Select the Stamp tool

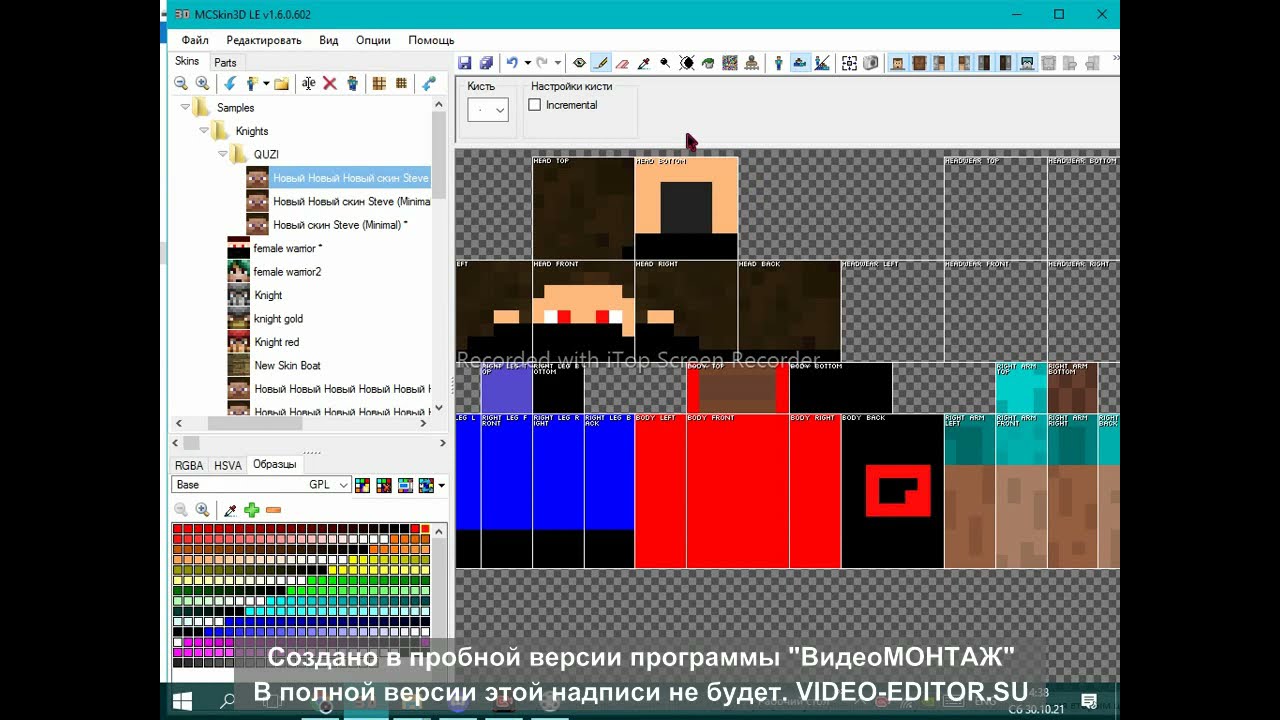click(751, 63)
